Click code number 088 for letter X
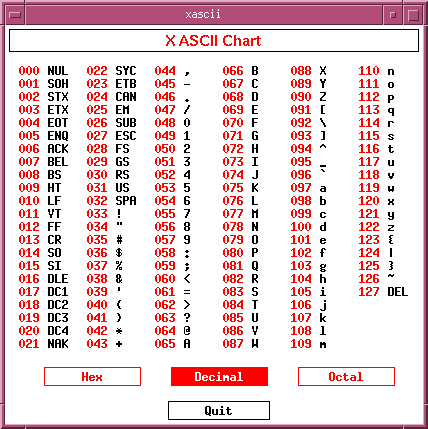428x429 pixels. click(301, 71)
